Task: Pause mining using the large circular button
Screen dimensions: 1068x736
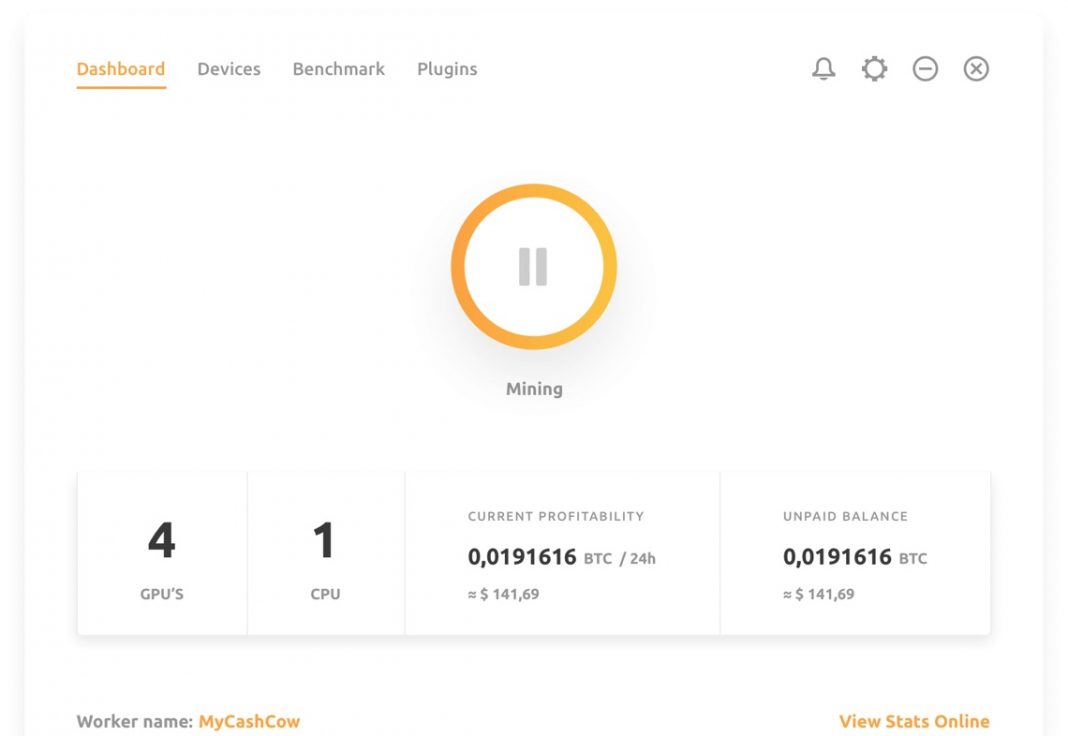Action: click(x=534, y=267)
